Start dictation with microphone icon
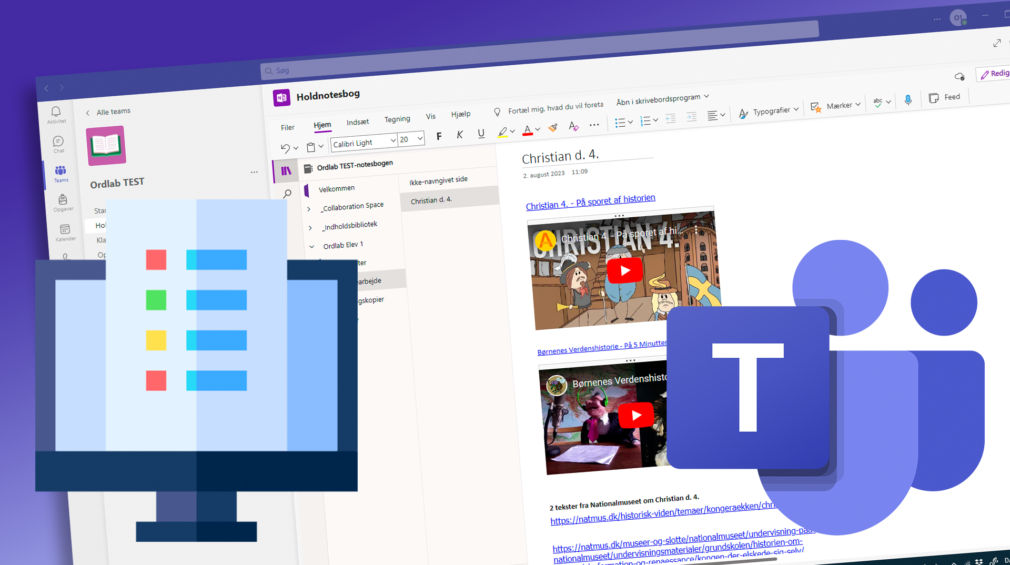Image resolution: width=1010 pixels, height=565 pixels. click(x=908, y=100)
